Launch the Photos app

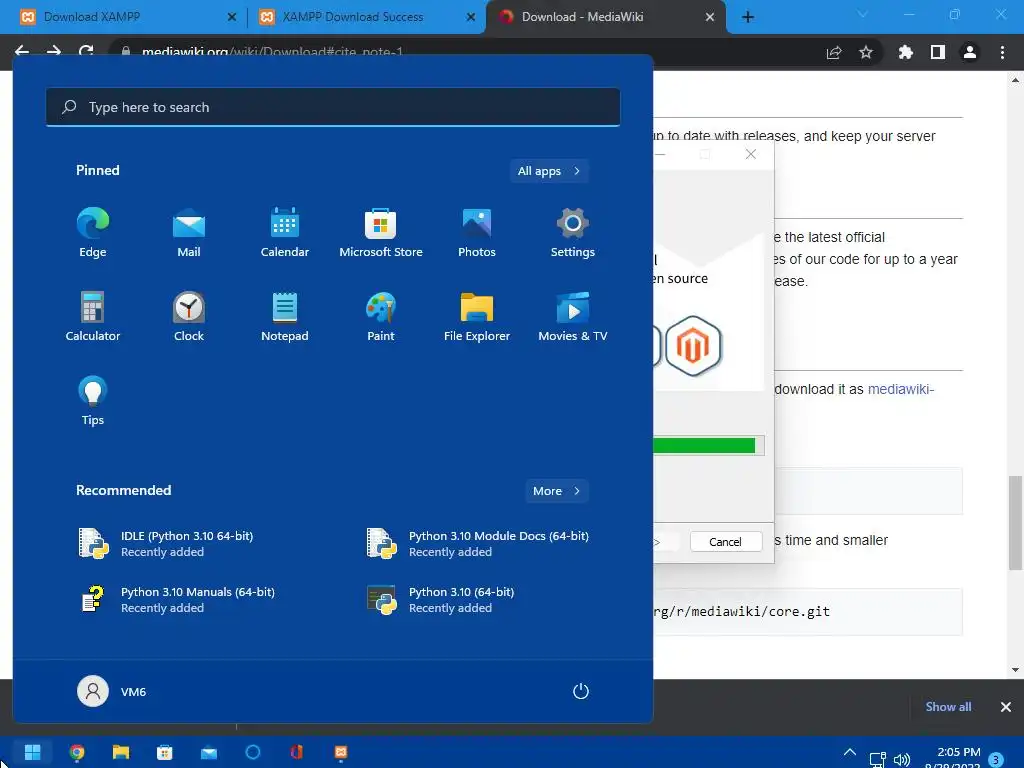(x=477, y=232)
